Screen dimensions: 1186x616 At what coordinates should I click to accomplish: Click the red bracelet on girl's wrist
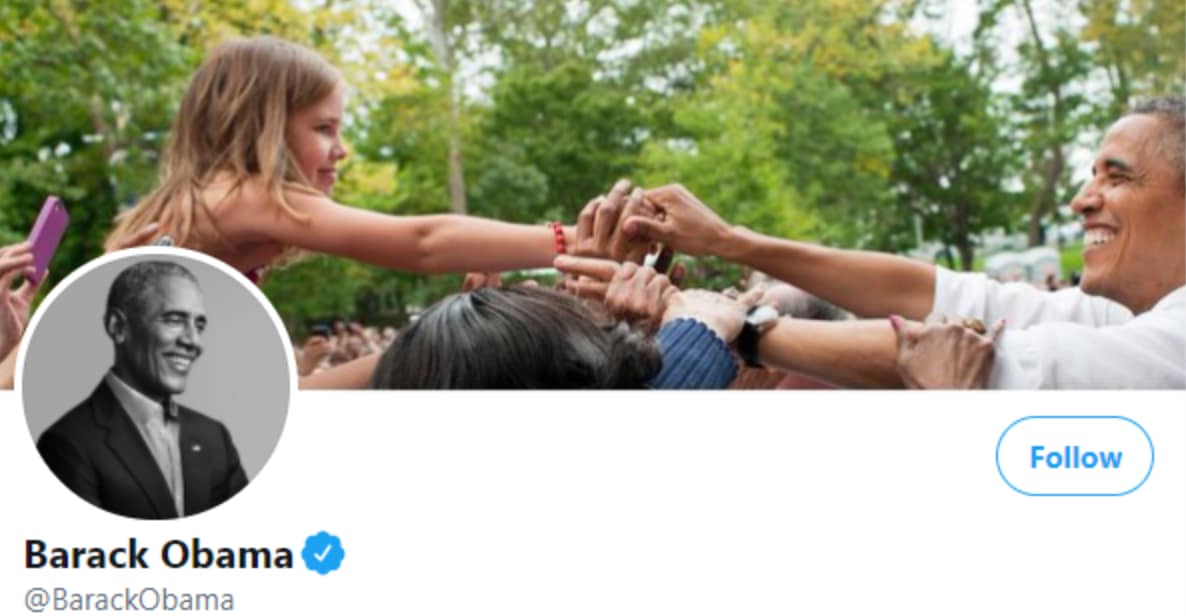558,238
